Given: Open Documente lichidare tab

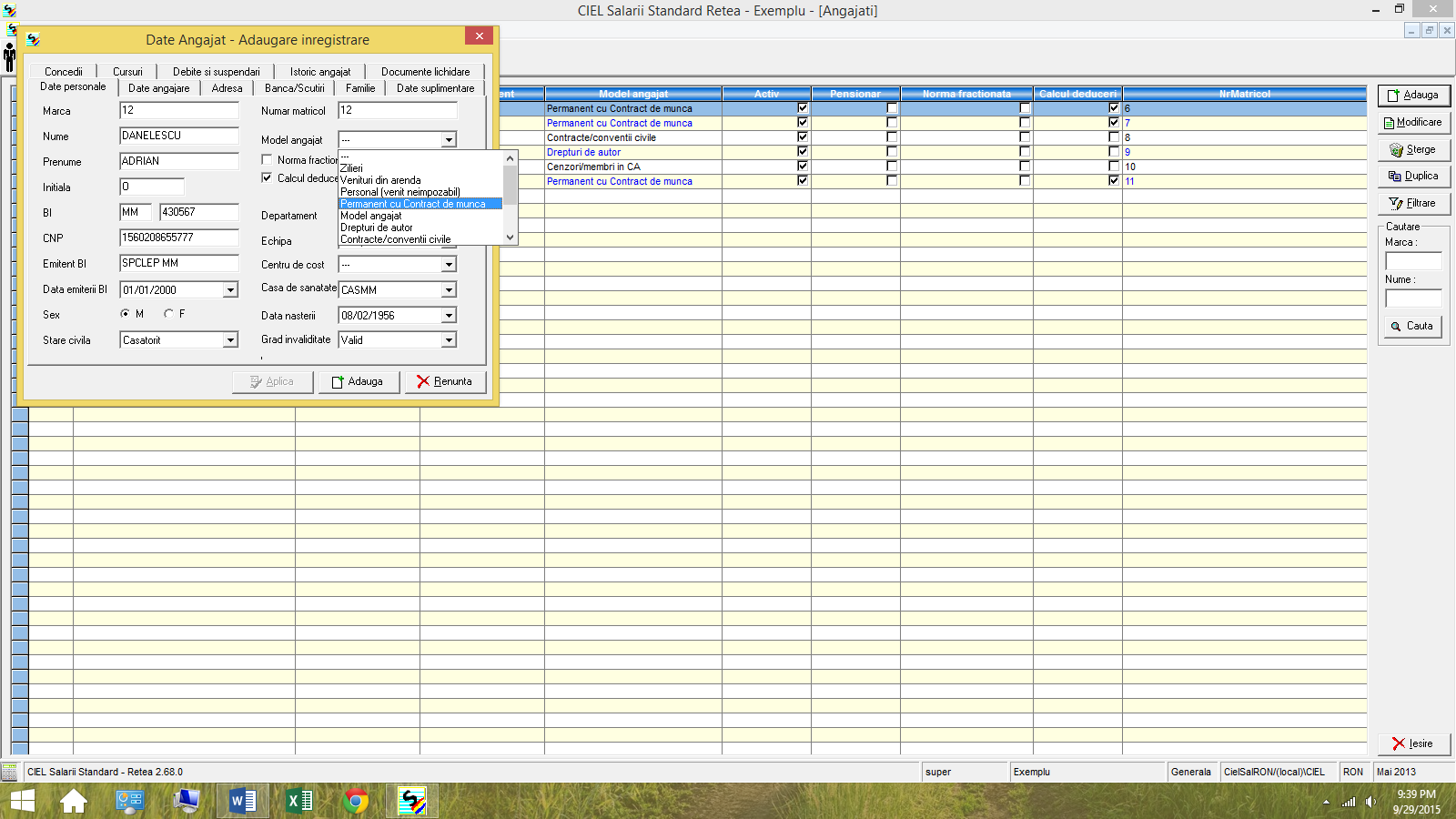Looking at the screenshot, I should 426,72.
